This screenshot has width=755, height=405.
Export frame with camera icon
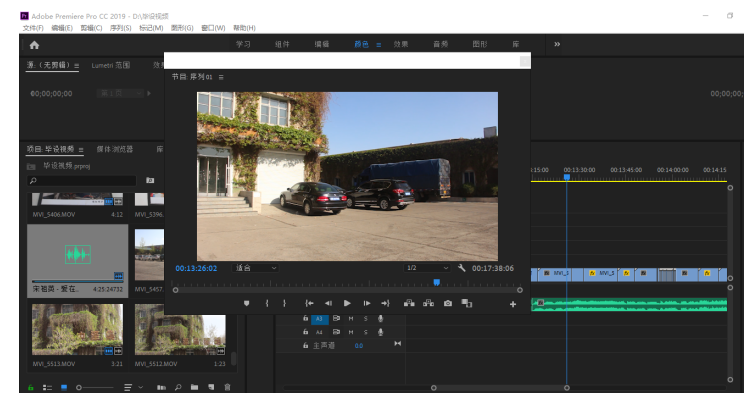coord(448,303)
